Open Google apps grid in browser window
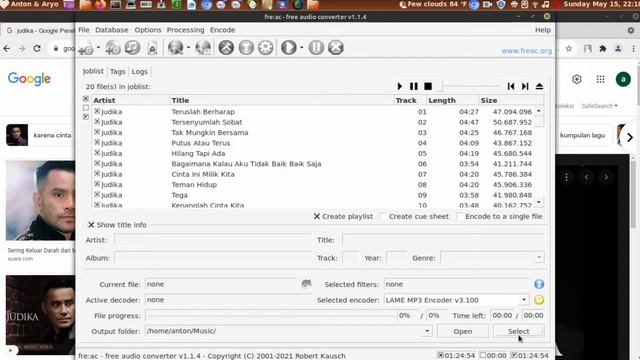Image resolution: width=640 pixels, height=360 pixels. pyautogui.click(x=600, y=79)
